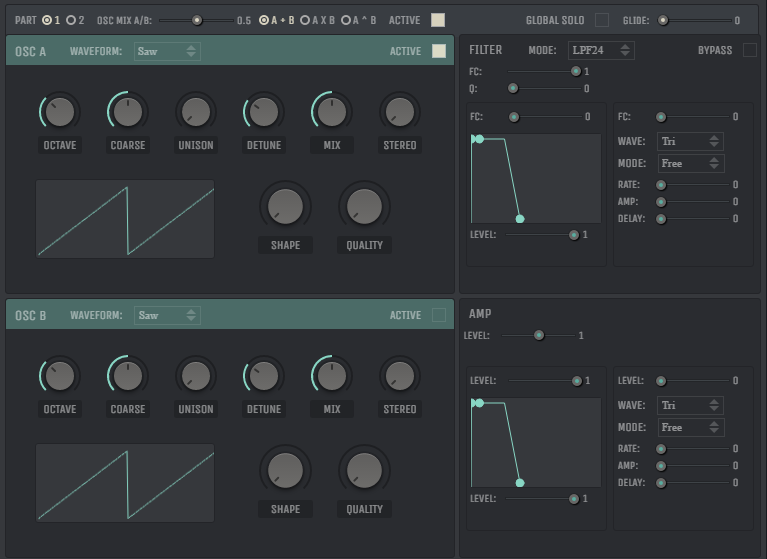The width and height of the screenshot is (767, 559).
Task: Open the Filter Mode LPF24 dropdown
Action: [x=601, y=50]
